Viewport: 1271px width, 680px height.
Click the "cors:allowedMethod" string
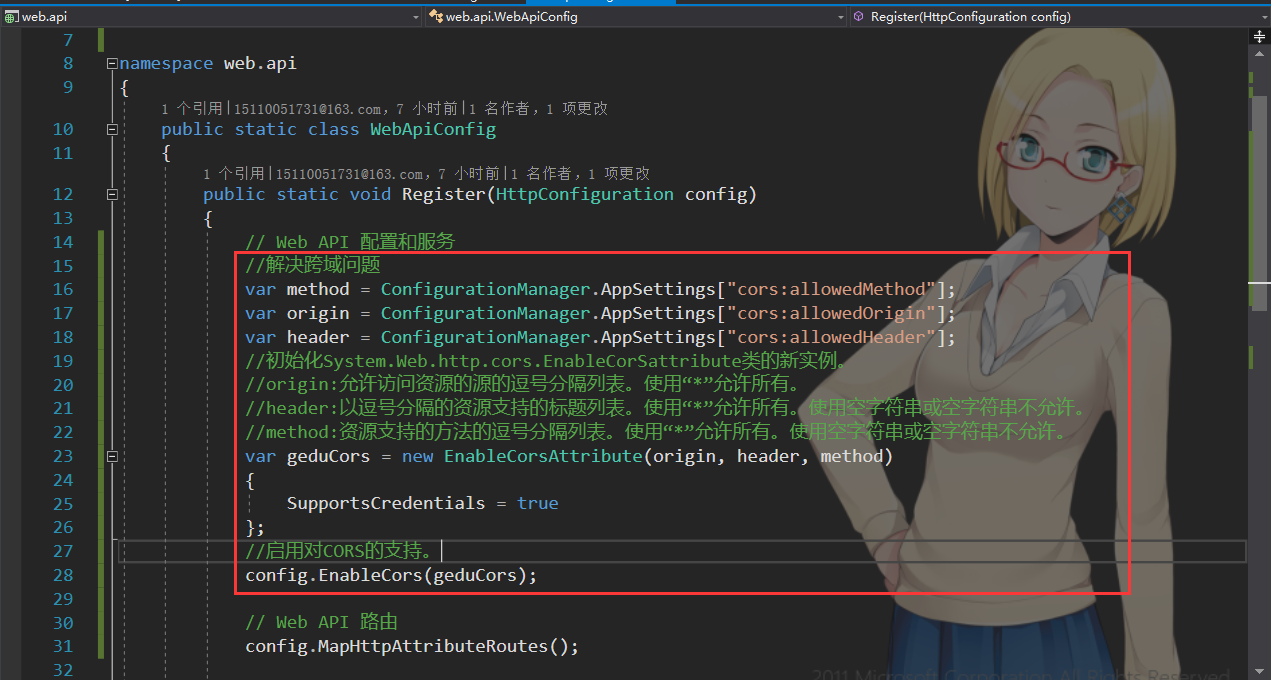(x=831, y=289)
